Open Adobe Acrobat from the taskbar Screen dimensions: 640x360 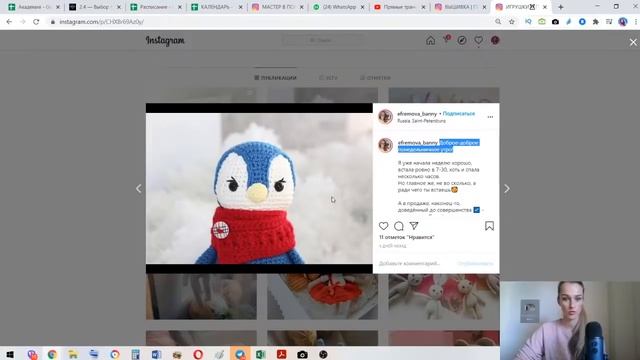coord(281,354)
